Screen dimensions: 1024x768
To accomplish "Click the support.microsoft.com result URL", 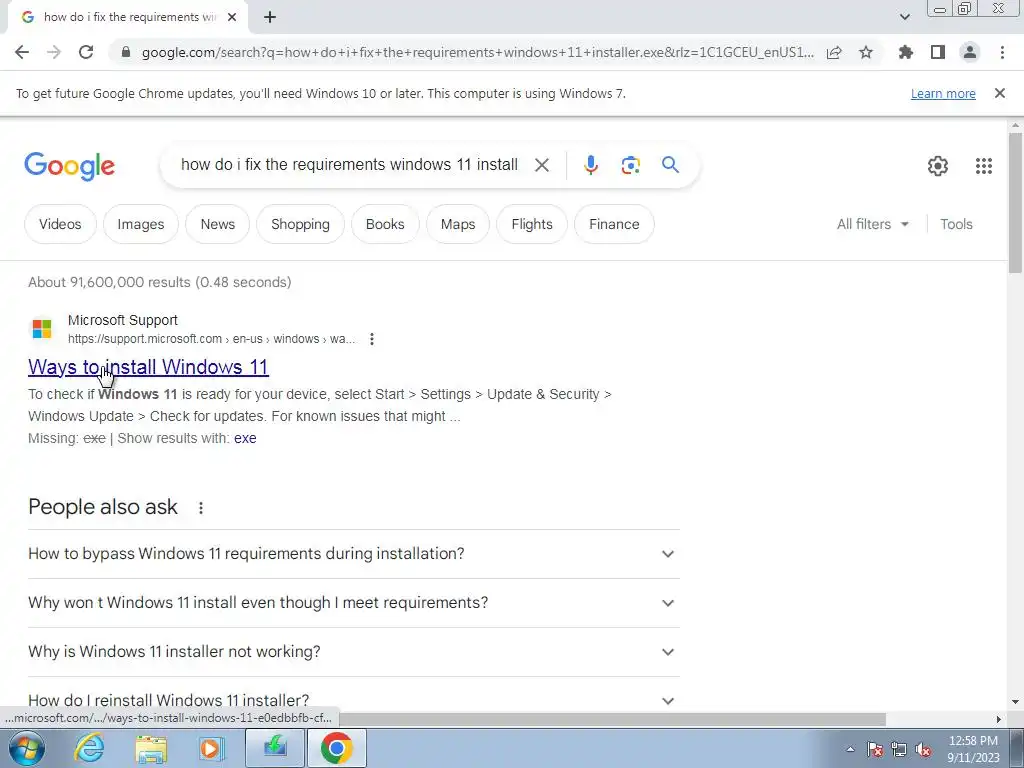I will (x=212, y=339).
